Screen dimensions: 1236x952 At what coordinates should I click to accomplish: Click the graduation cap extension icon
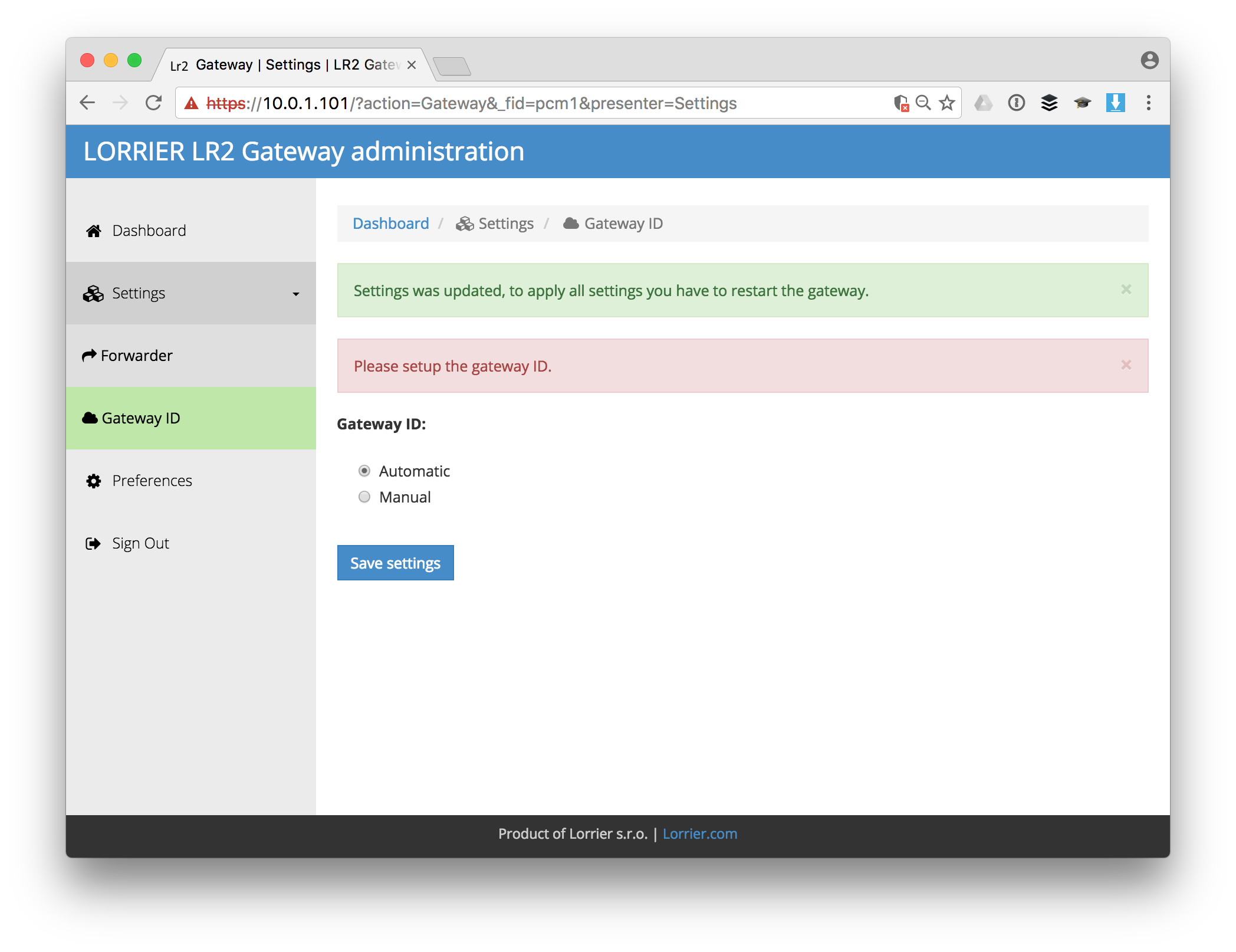(1082, 103)
